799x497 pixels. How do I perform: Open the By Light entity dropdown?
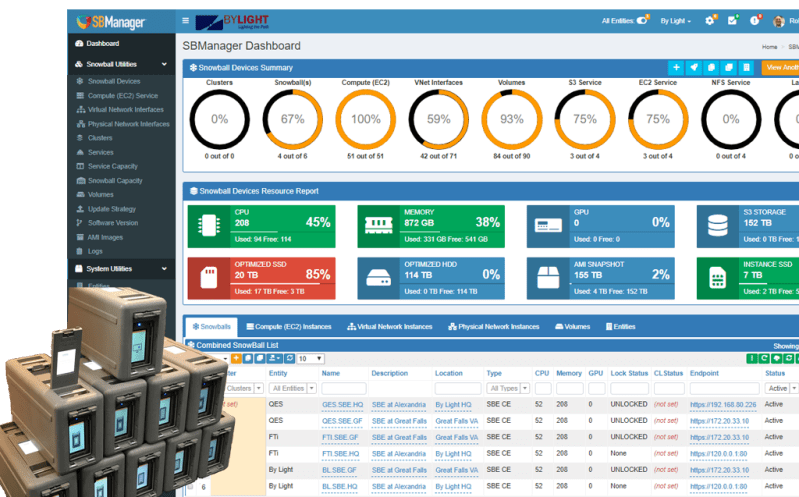coord(676,21)
